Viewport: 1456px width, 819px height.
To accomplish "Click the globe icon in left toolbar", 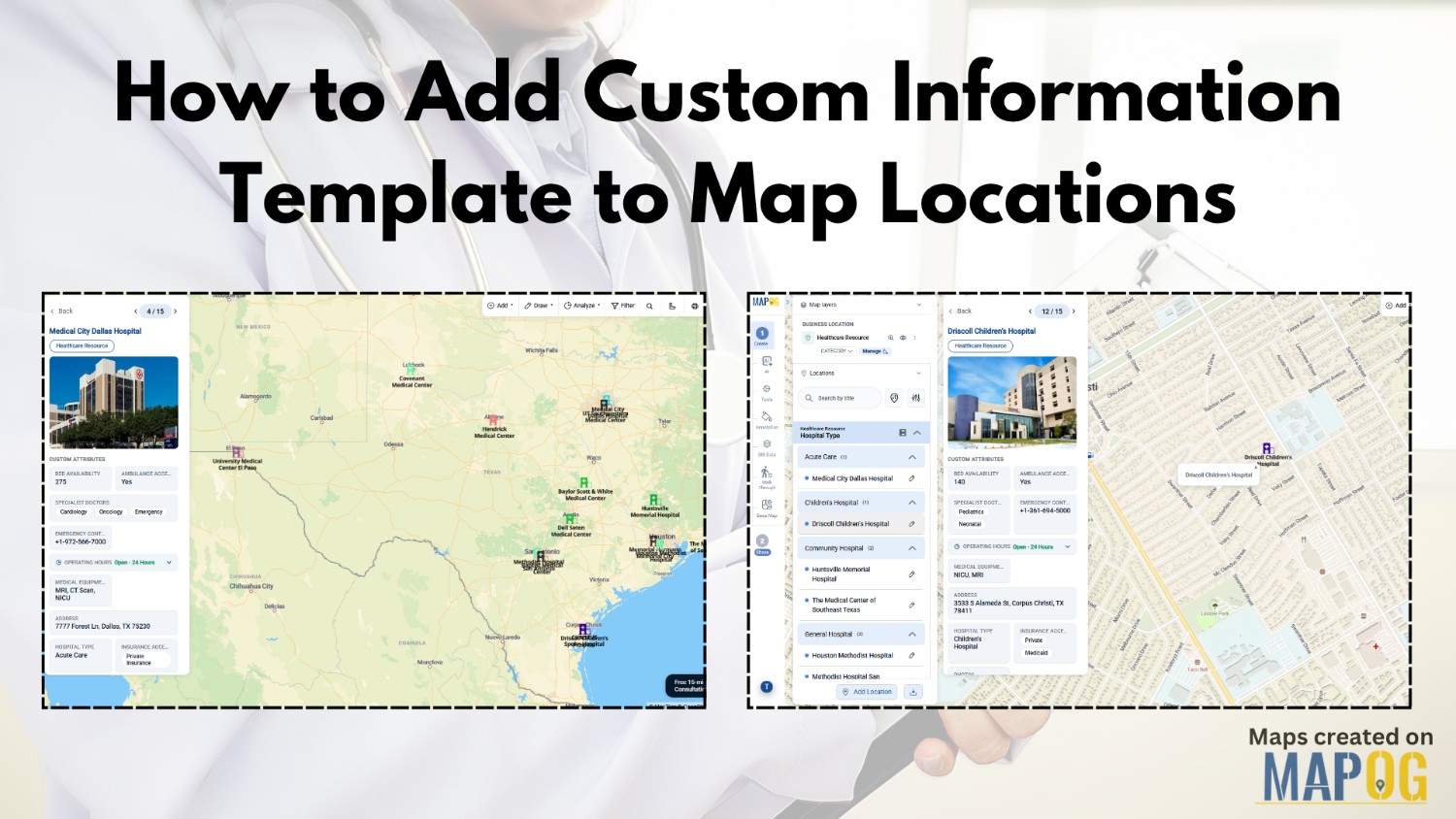I will click(694, 306).
